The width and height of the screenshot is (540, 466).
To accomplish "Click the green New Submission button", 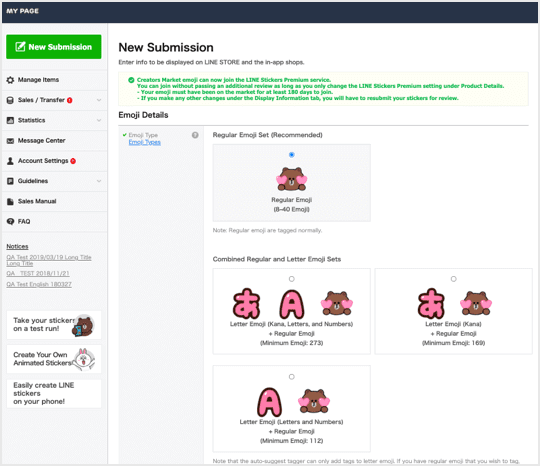I will 54,47.
